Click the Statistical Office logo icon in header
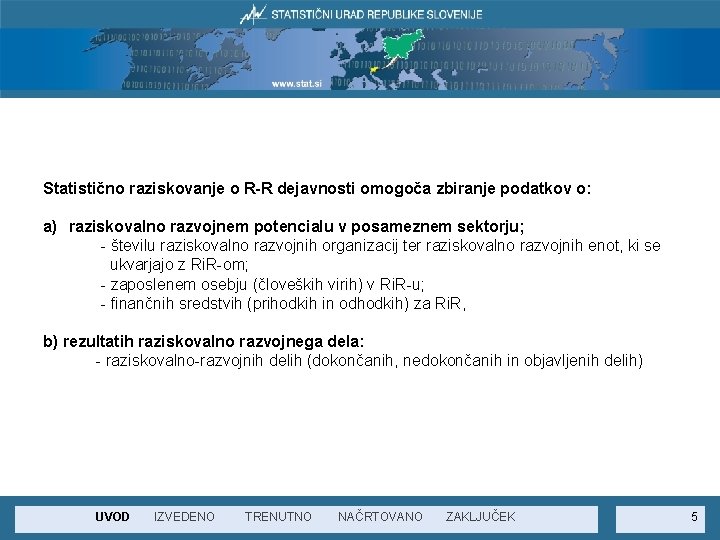The height and width of the screenshot is (540, 720). tap(253, 14)
